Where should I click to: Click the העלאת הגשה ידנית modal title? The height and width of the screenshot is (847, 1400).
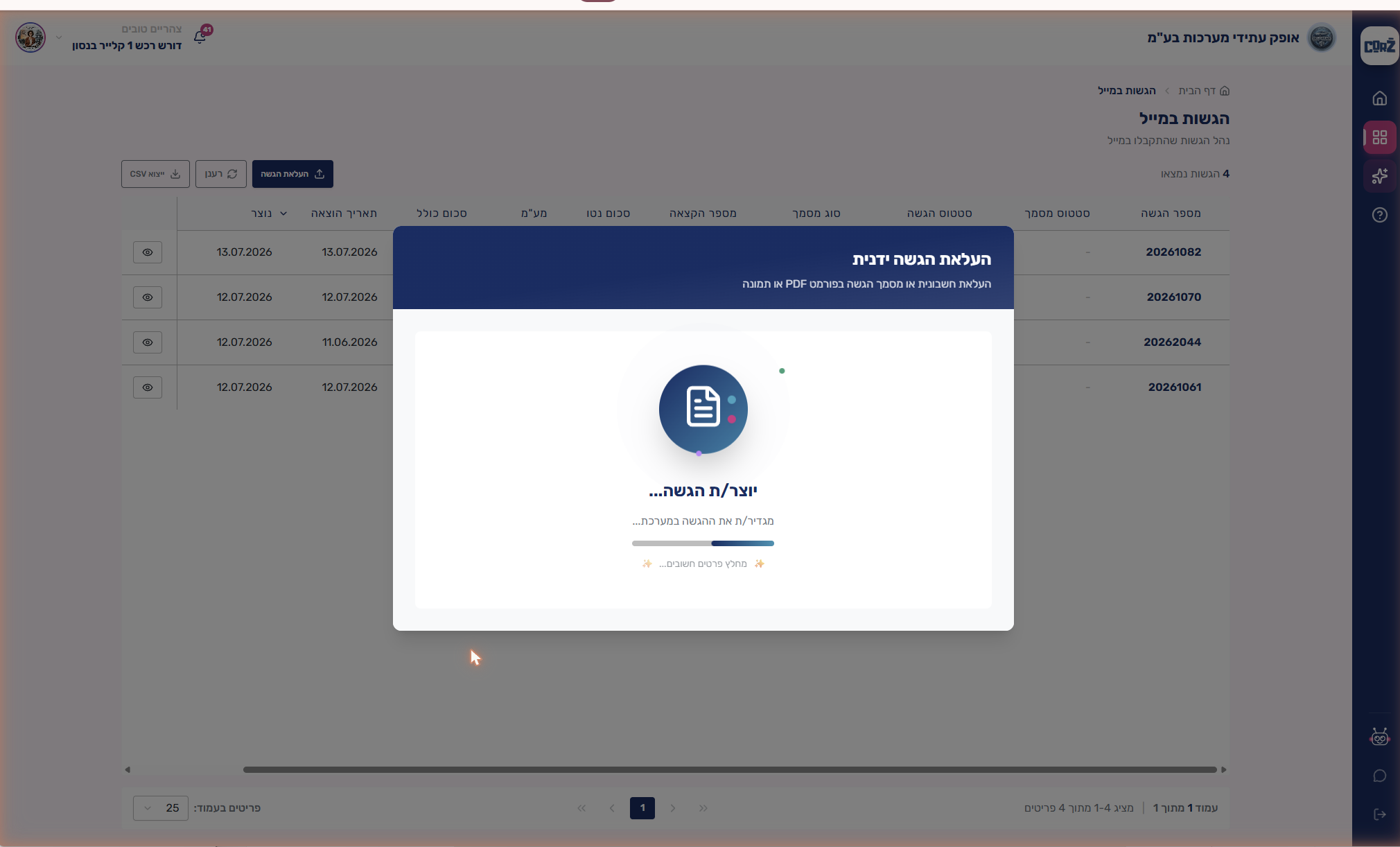922,259
